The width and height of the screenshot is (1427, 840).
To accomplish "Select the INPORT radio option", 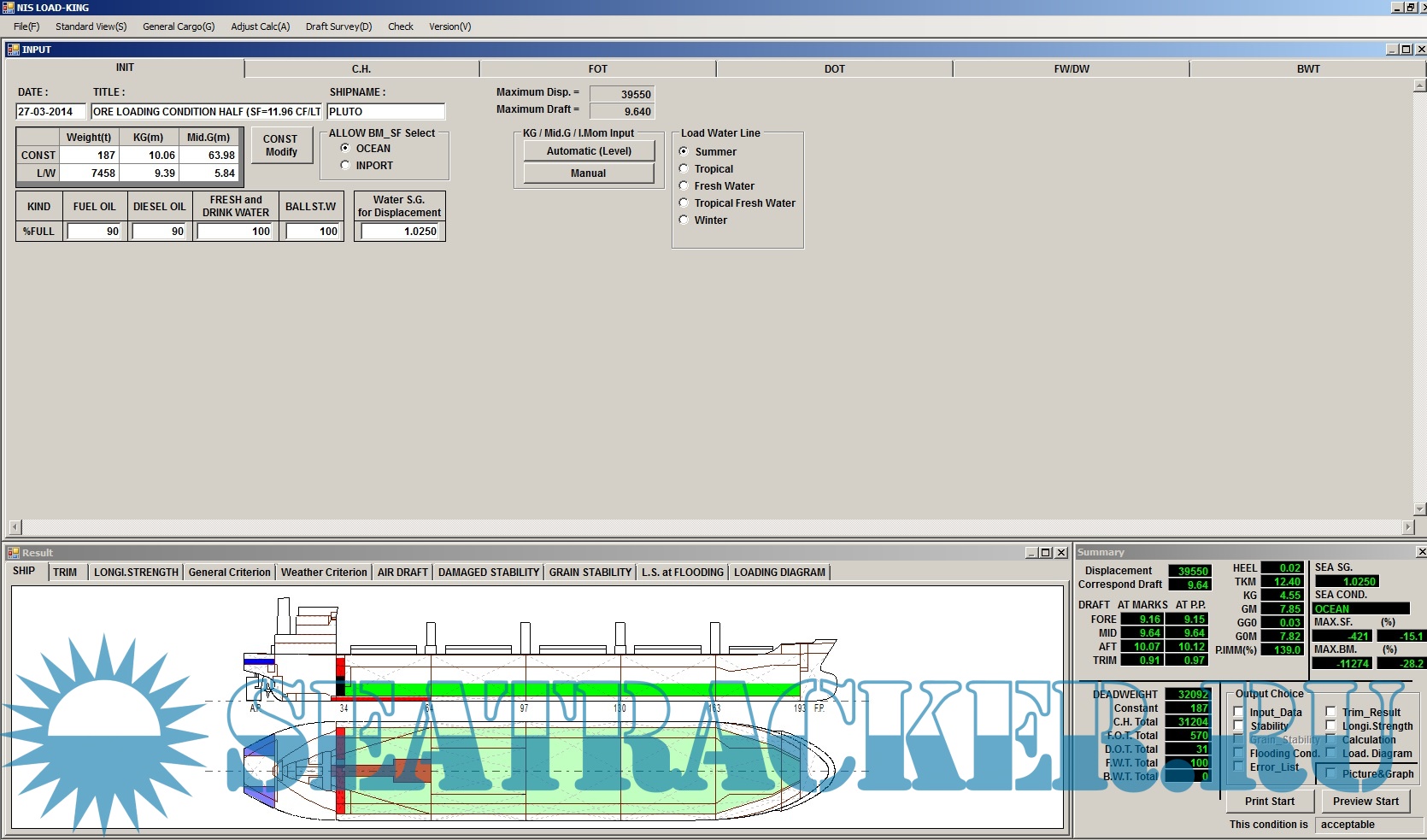I will click(345, 166).
